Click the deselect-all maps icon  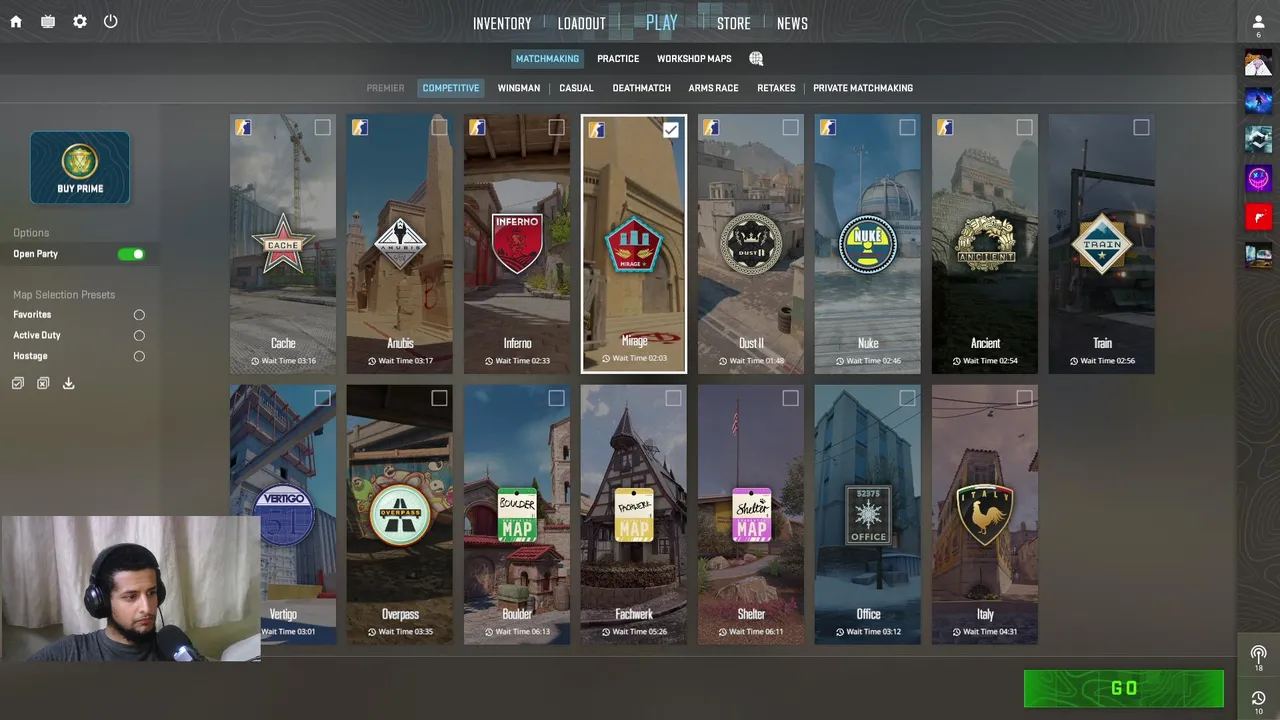click(x=43, y=383)
